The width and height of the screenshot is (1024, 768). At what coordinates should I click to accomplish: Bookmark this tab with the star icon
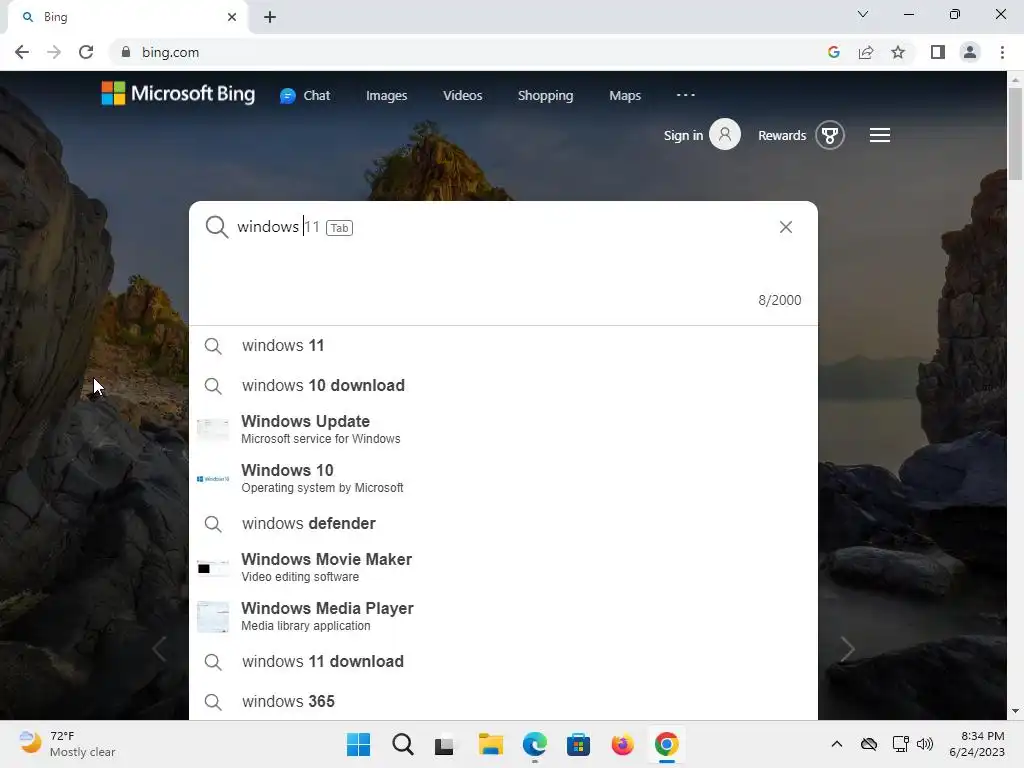click(899, 52)
